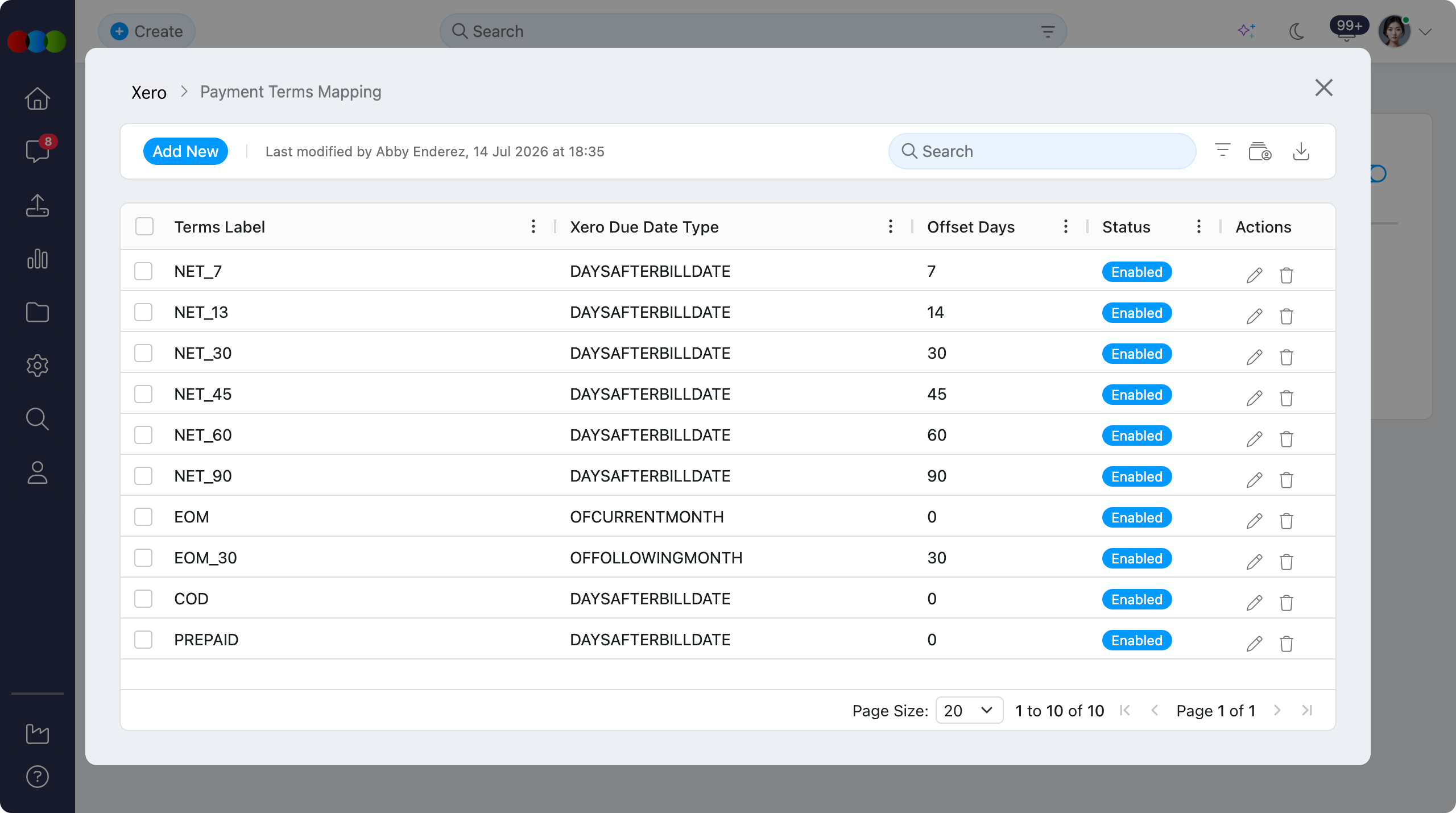Open messages with the 8 badge
Viewport: 1456px width, 813px height.
point(38,151)
